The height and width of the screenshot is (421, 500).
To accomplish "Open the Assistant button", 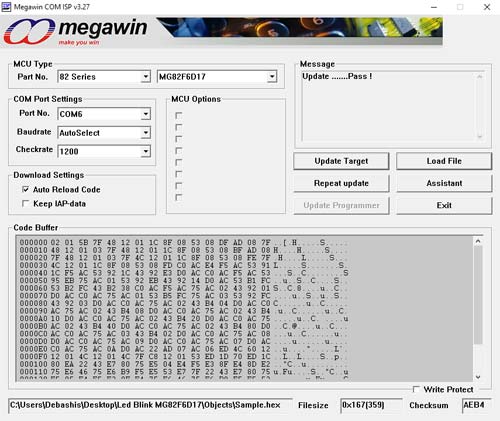I will (x=444, y=183).
